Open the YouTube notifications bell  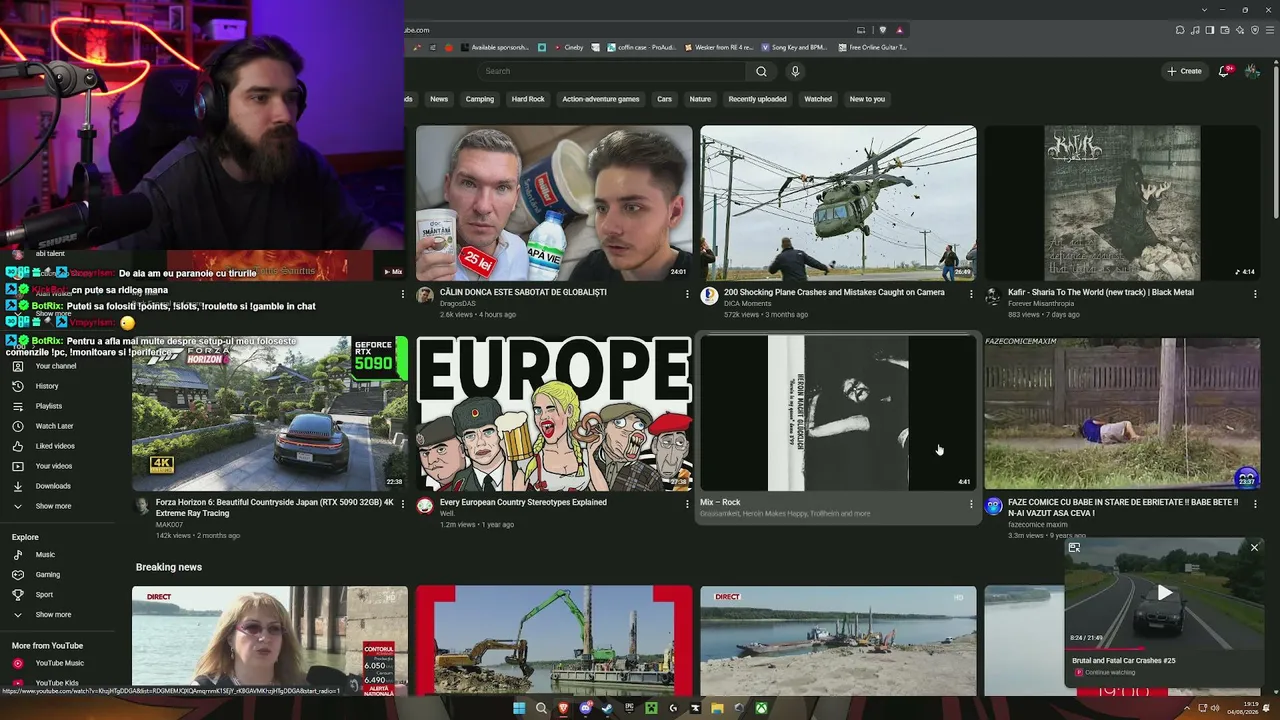tap(1224, 71)
